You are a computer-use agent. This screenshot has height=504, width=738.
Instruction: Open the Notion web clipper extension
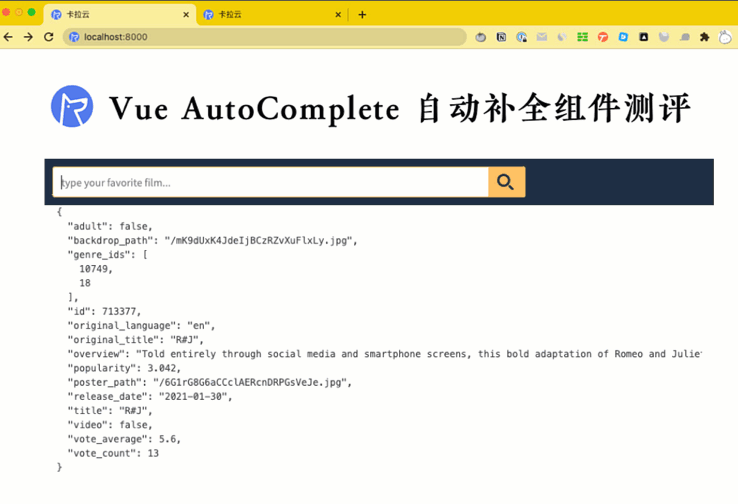click(501, 37)
